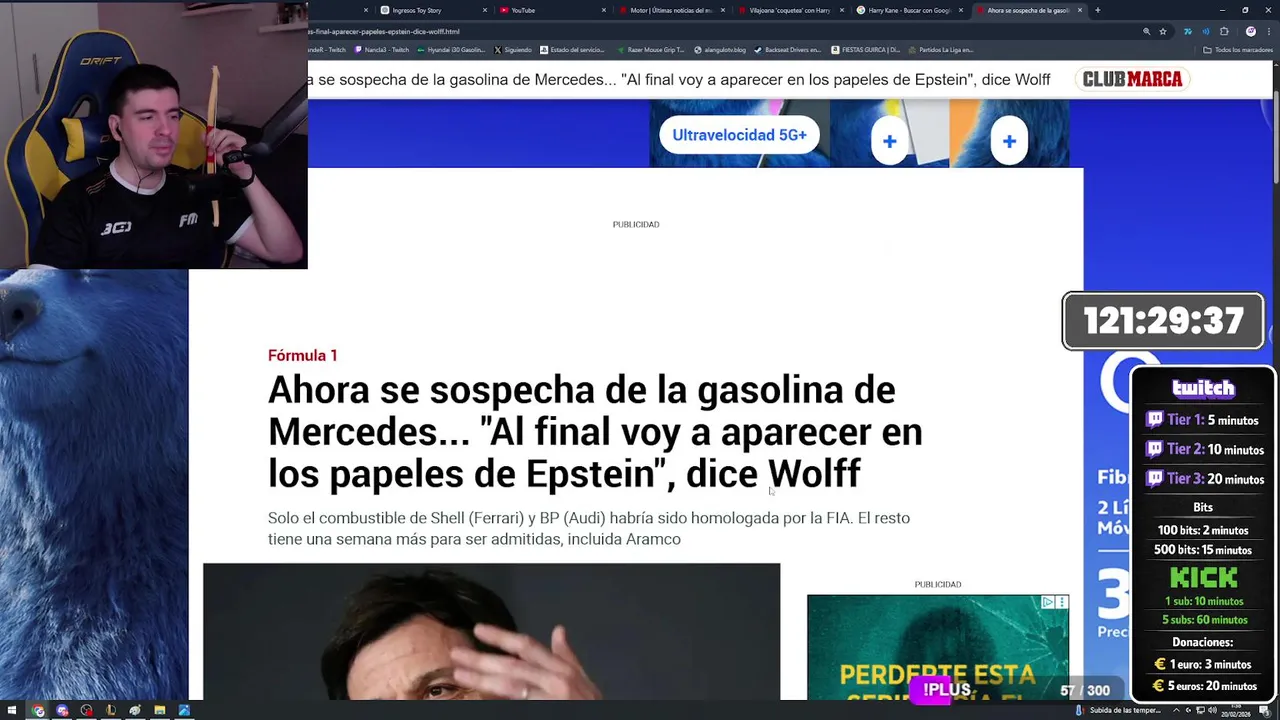Open the 'Todos los marcadores' folder
Screen dimensions: 1280x720
(1238, 49)
